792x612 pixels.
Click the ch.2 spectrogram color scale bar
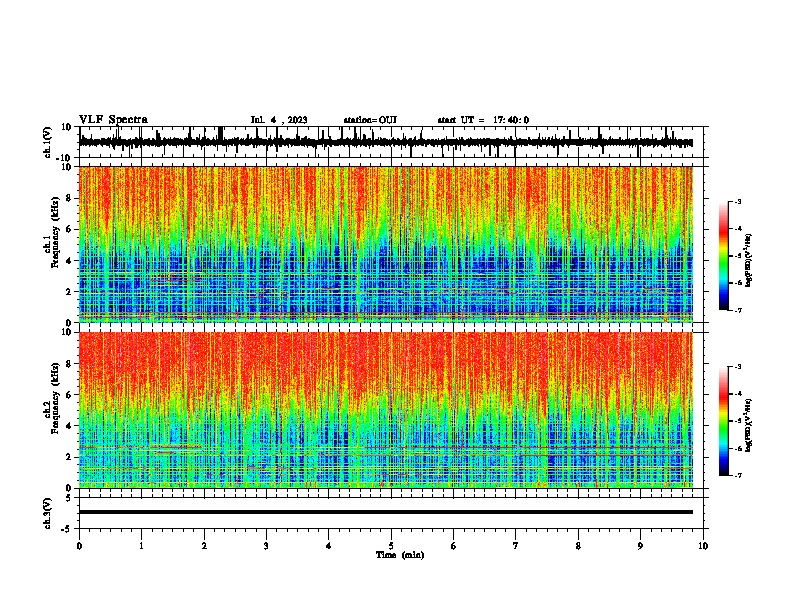[x=723, y=421]
